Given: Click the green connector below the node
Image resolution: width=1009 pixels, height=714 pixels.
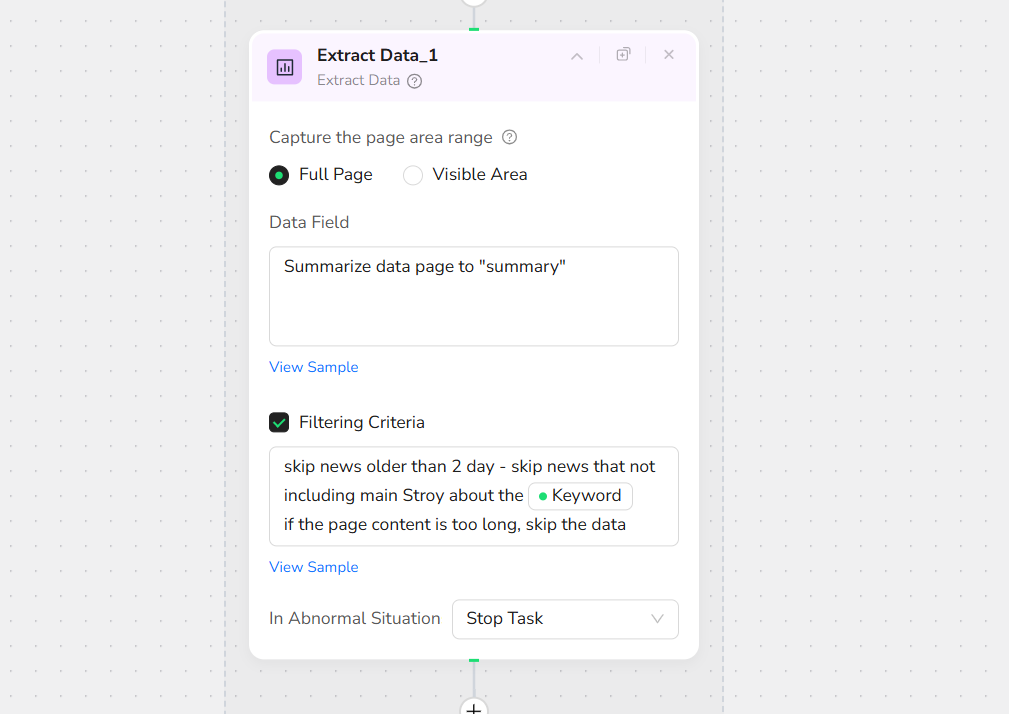Looking at the screenshot, I should pyautogui.click(x=474, y=660).
